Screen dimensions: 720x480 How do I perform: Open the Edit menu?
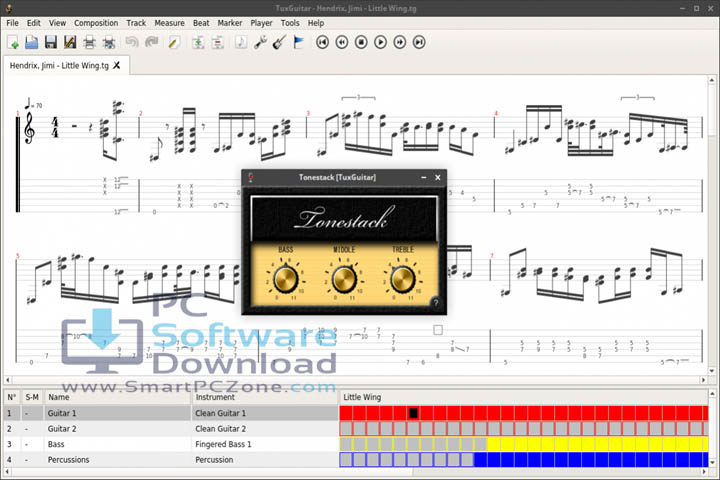click(34, 23)
